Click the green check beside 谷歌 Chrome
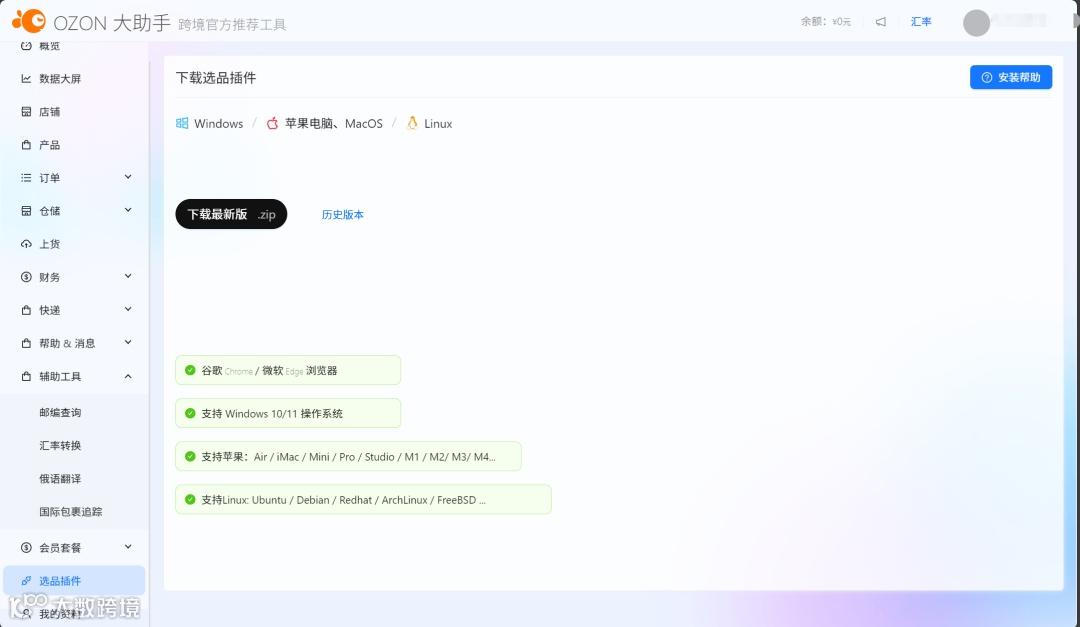This screenshot has height=627, width=1080. (190, 370)
